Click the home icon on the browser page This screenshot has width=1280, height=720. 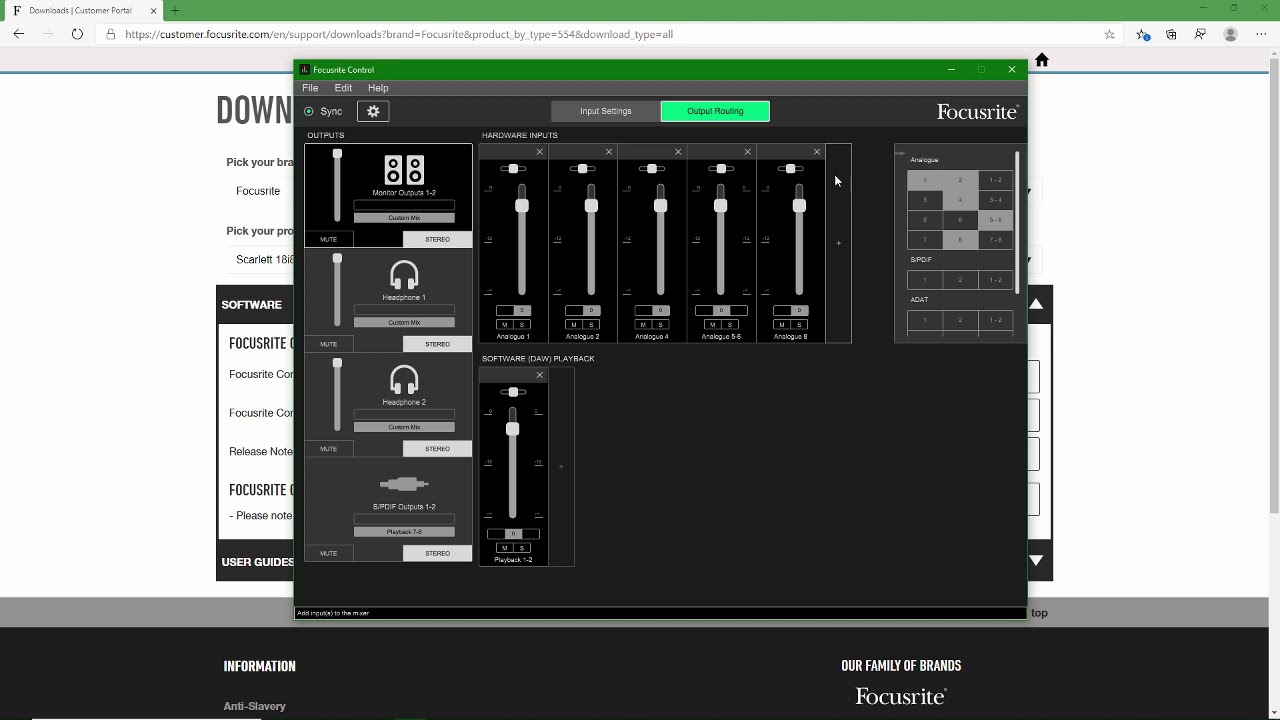pos(1042,60)
